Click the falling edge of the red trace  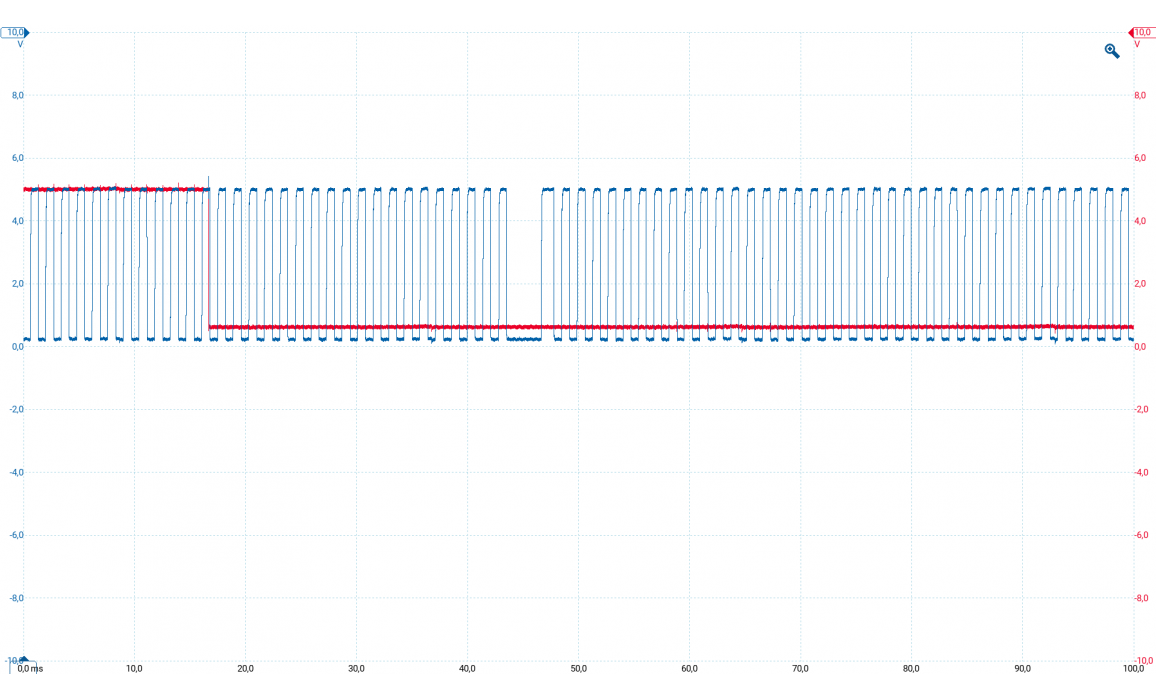point(208,258)
